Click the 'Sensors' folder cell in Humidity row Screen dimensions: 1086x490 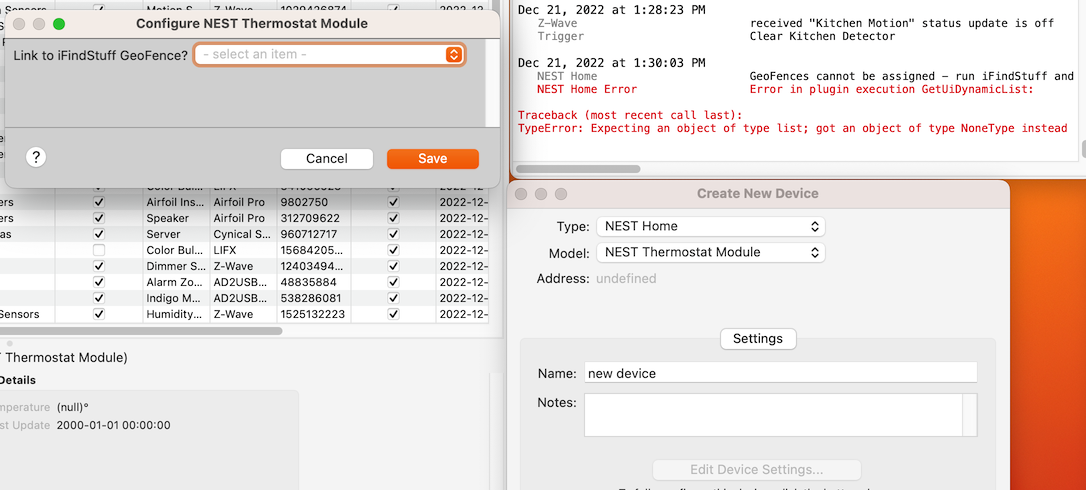19,314
